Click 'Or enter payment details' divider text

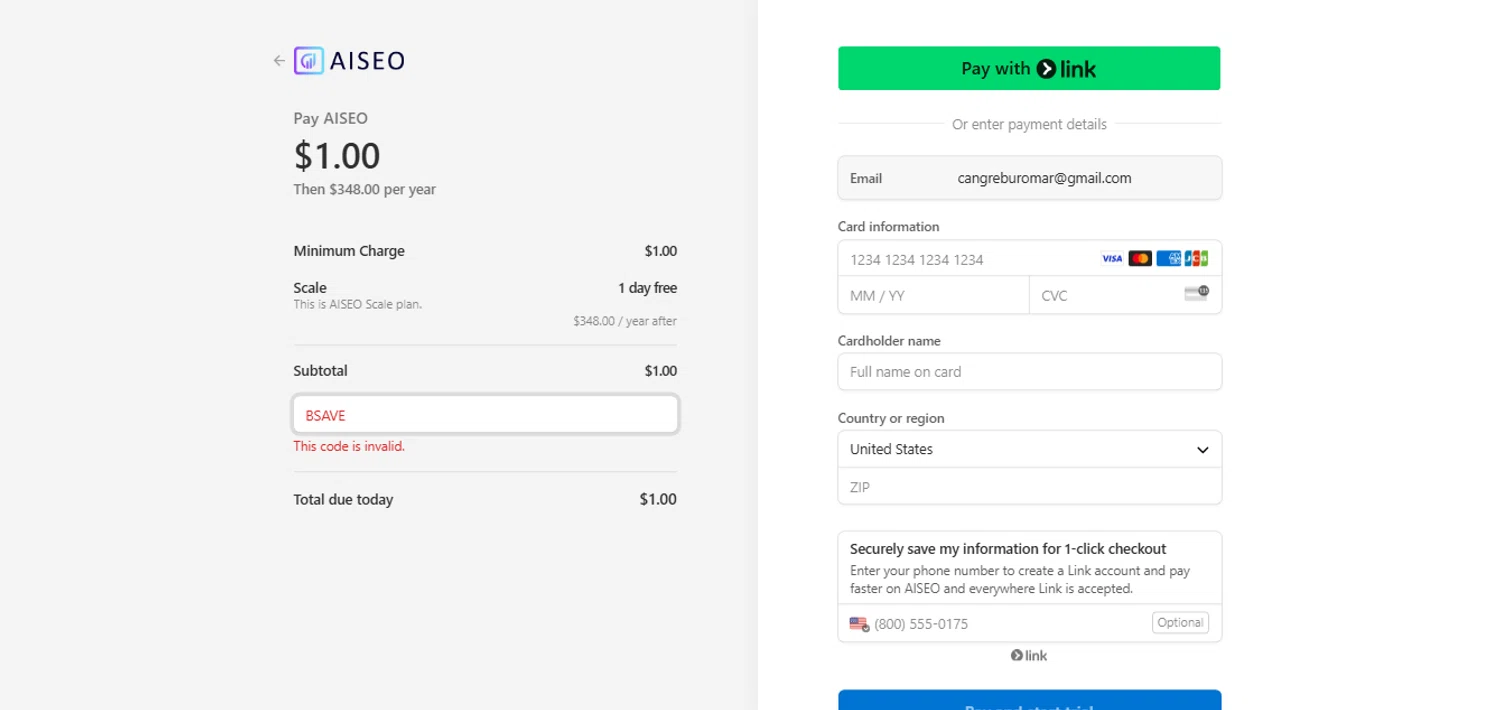[x=1029, y=125]
